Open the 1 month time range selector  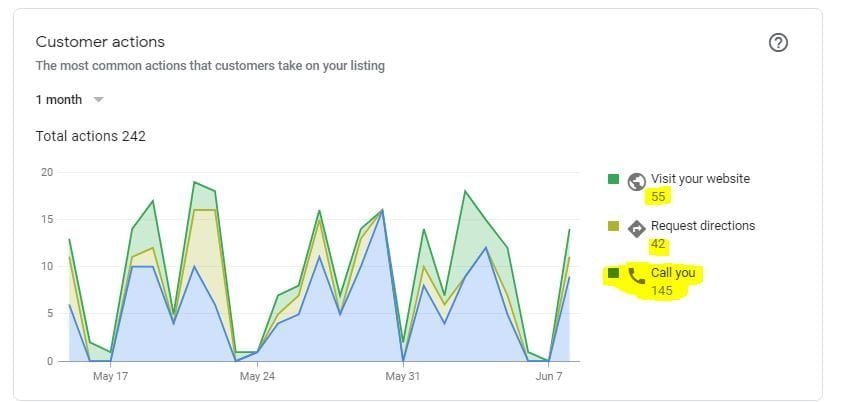coord(59,100)
